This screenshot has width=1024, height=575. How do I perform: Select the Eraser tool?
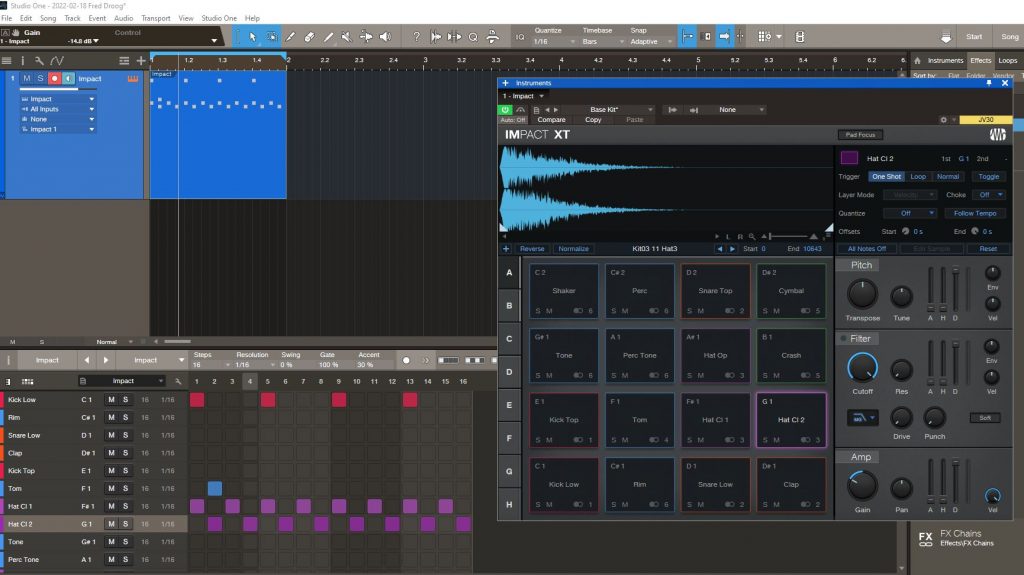(309, 37)
